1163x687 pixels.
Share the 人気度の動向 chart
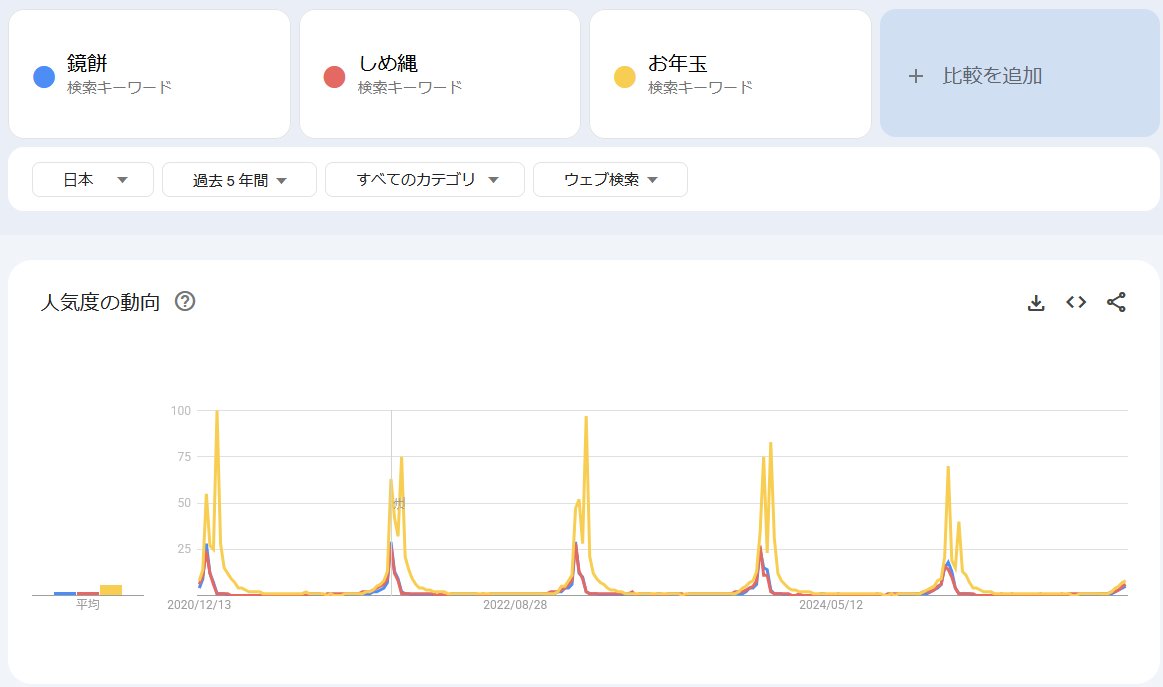(1116, 302)
